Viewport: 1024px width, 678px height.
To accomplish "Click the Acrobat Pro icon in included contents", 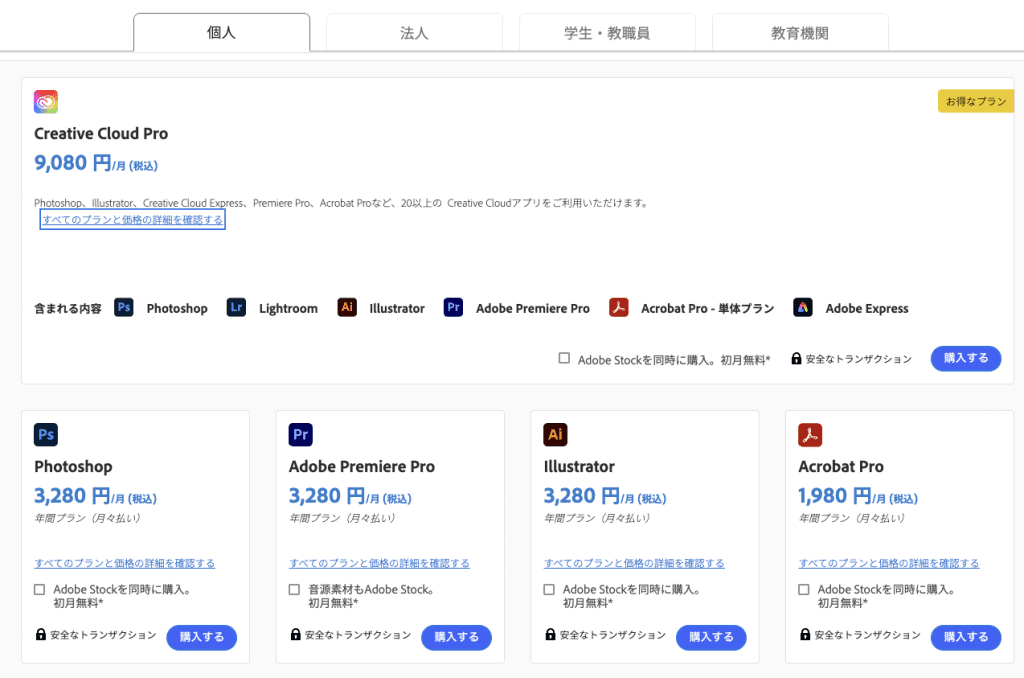I will 619,307.
